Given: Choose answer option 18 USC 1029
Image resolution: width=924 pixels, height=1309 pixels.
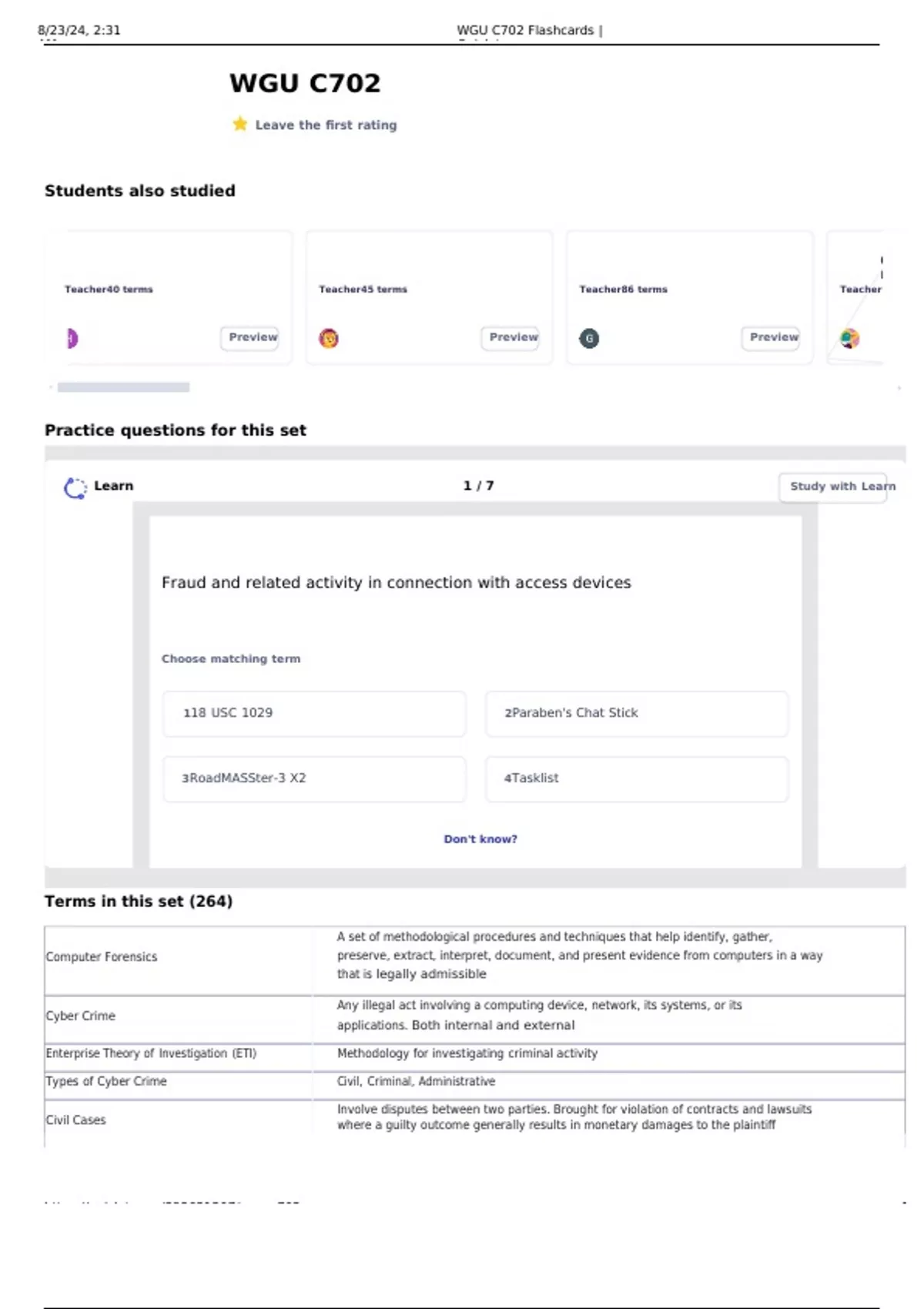Looking at the screenshot, I should coord(314,713).
